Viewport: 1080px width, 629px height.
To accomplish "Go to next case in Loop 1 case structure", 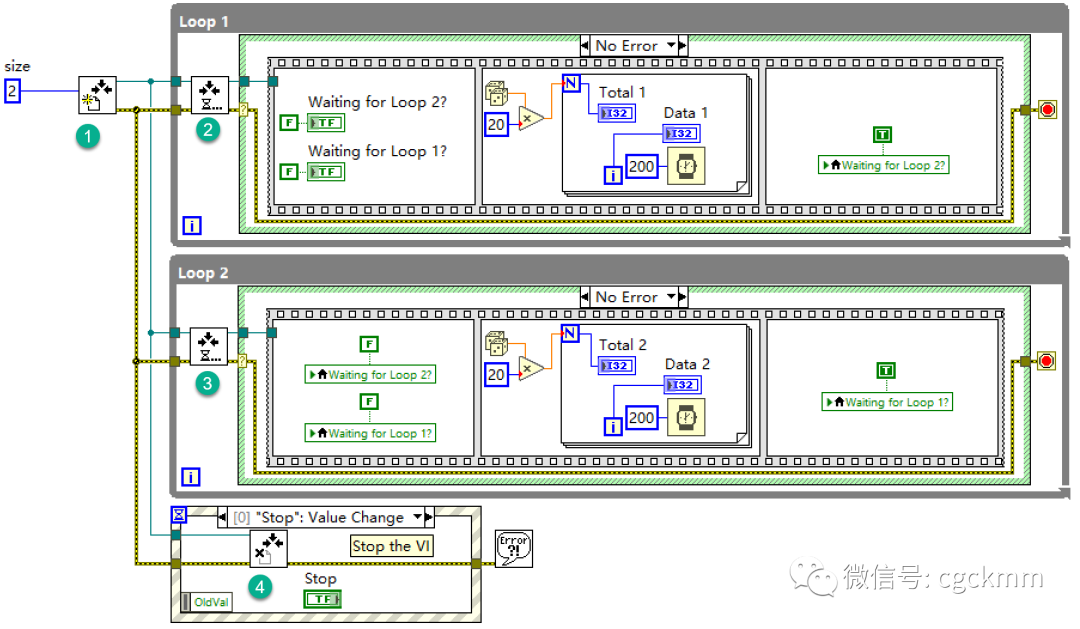I will point(683,45).
